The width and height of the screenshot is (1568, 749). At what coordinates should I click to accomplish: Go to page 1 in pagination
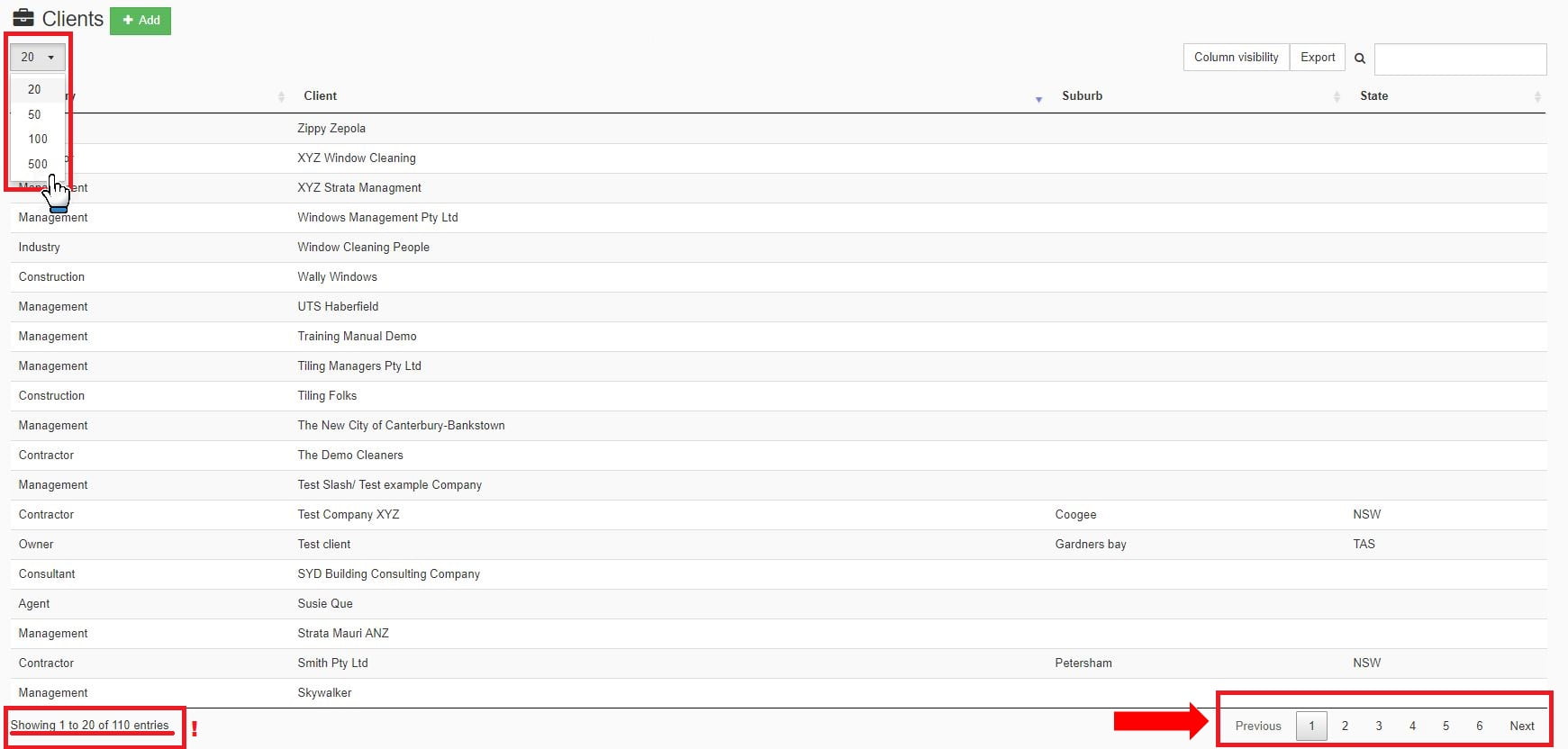click(1311, 726)
